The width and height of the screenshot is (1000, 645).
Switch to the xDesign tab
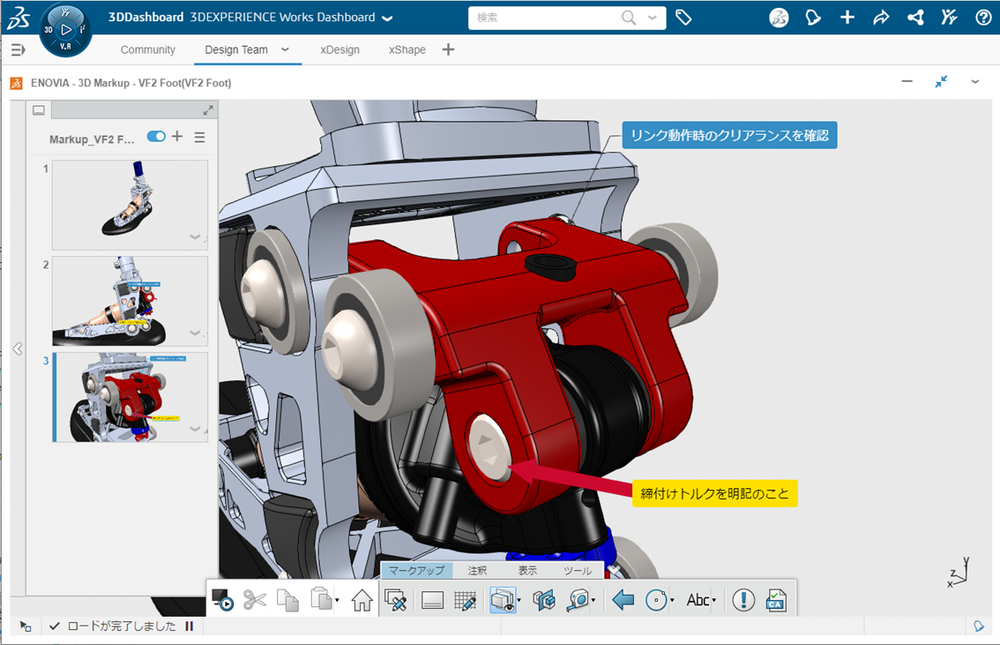click(340, 50)
